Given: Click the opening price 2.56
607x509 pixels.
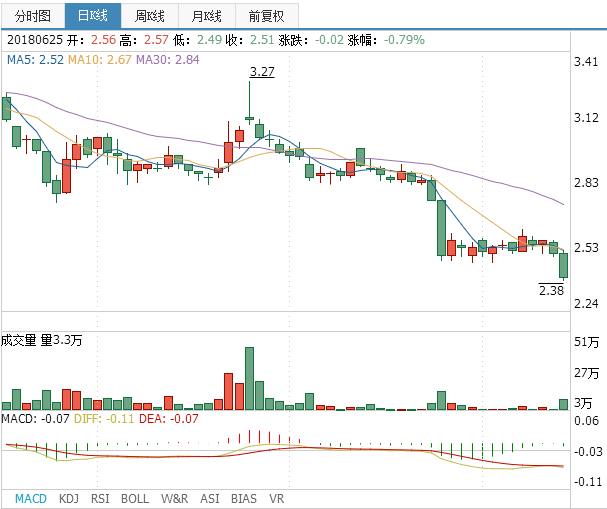Looking at the screenshot, I should [103, 39].
